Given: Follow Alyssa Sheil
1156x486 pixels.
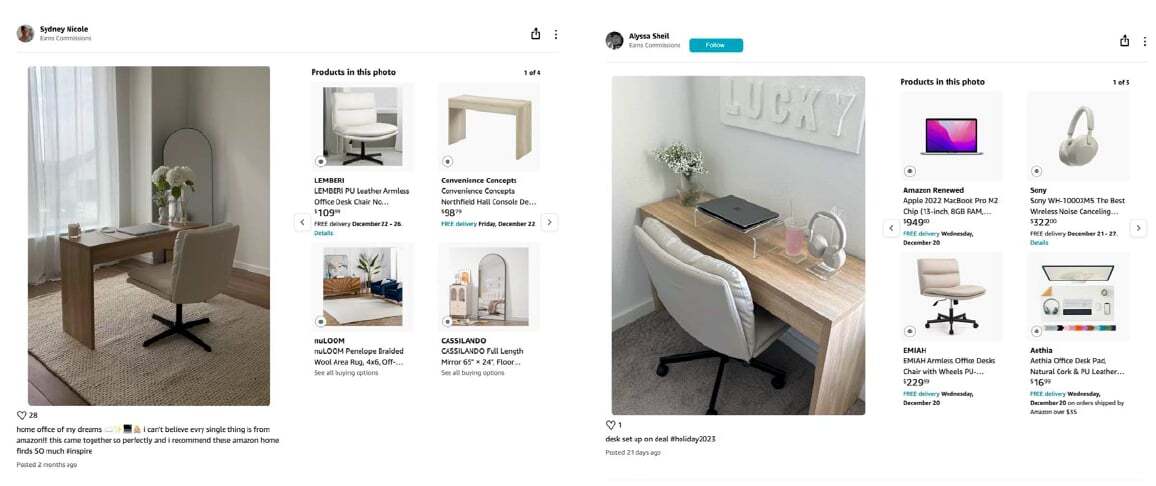Looking at the screenshot, I should 716,46.
